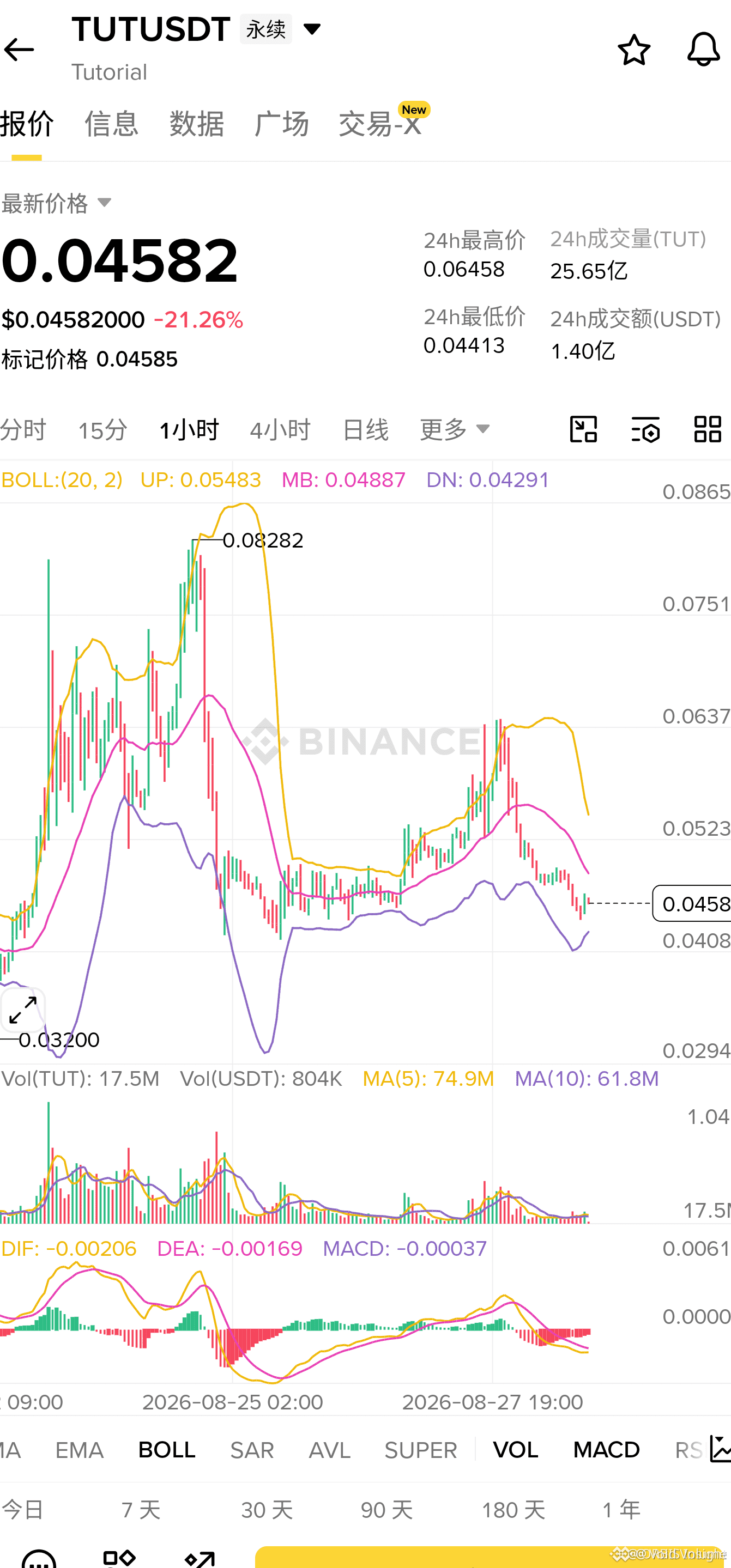Open the multi-chart grid layout icon

click(x=708, y=430)
